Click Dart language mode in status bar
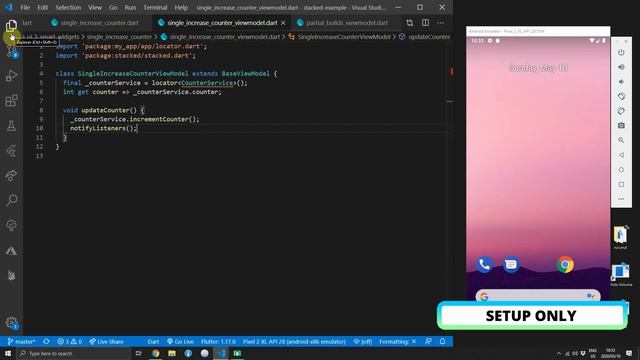 tap(153, 342)
